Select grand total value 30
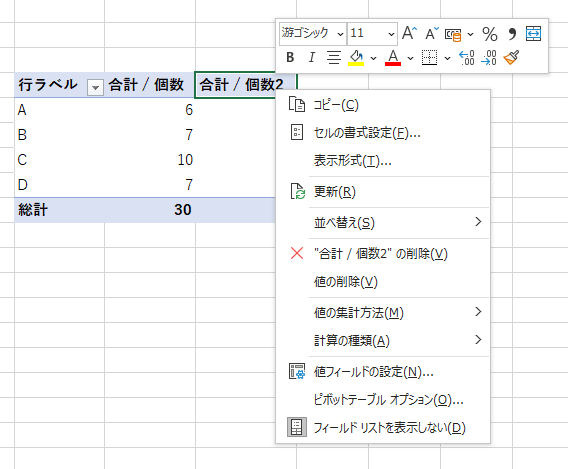Image resolution: width=568 pixels, height=469 pixels. pos(150,210)
